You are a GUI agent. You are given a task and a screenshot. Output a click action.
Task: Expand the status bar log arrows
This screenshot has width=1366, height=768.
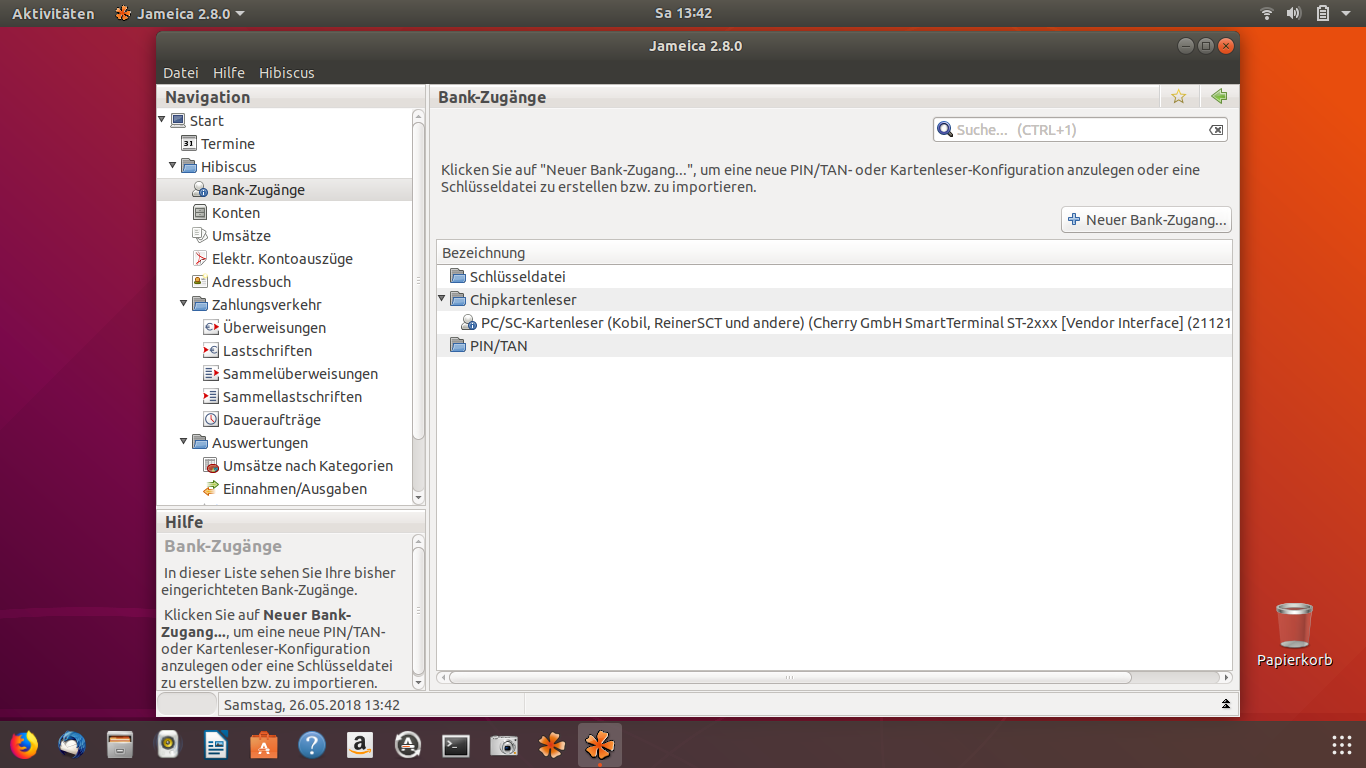[1226, 705]
